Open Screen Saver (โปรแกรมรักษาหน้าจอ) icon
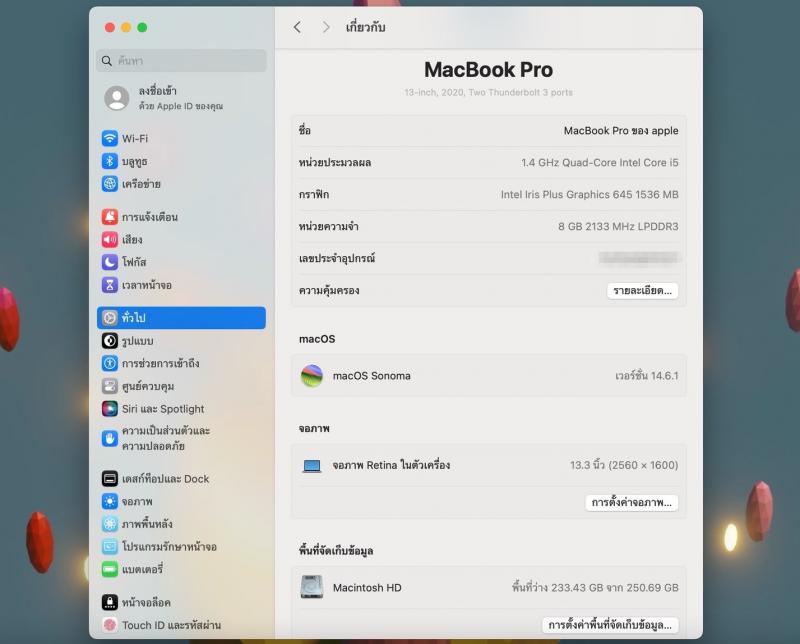The width and height of the screenshot is (800, 644). [x=110, y=547]
